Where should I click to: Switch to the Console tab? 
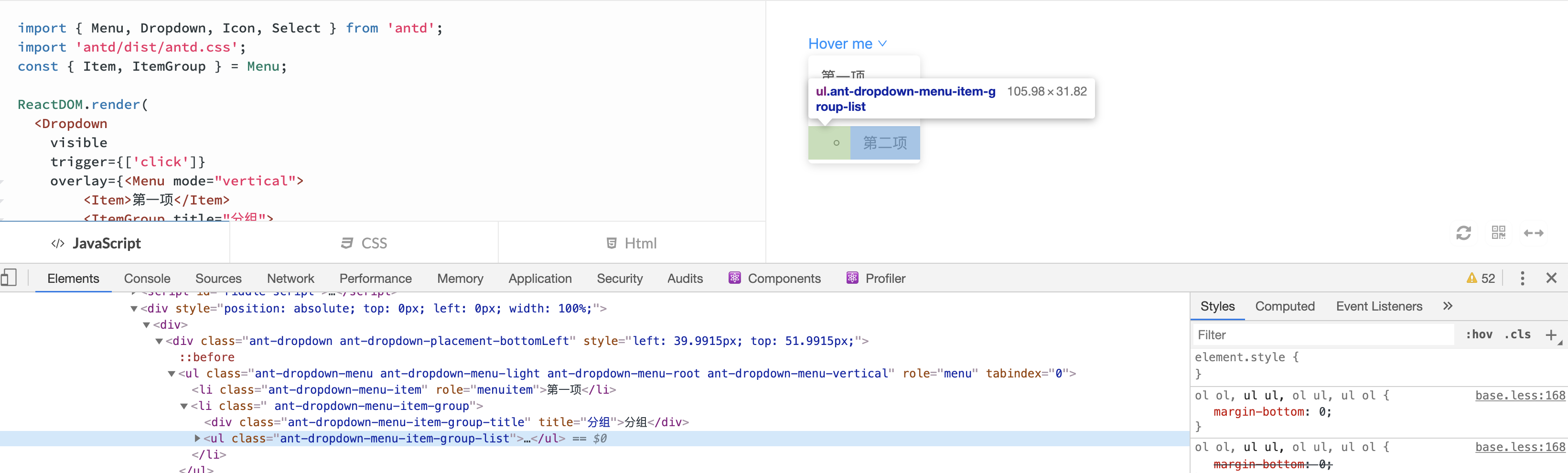[x=147, y=278]
